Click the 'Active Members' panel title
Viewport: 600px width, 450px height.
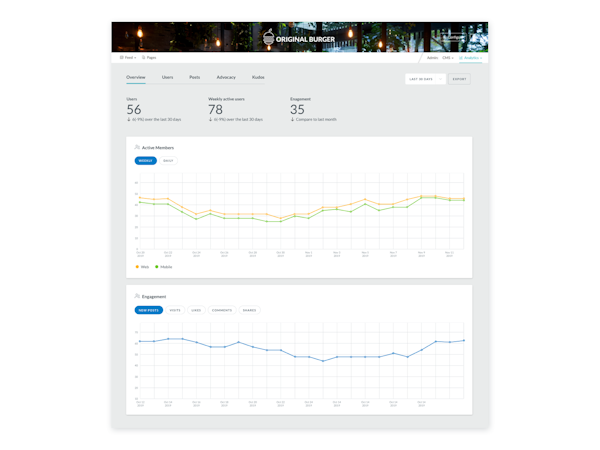pos(158,147)
